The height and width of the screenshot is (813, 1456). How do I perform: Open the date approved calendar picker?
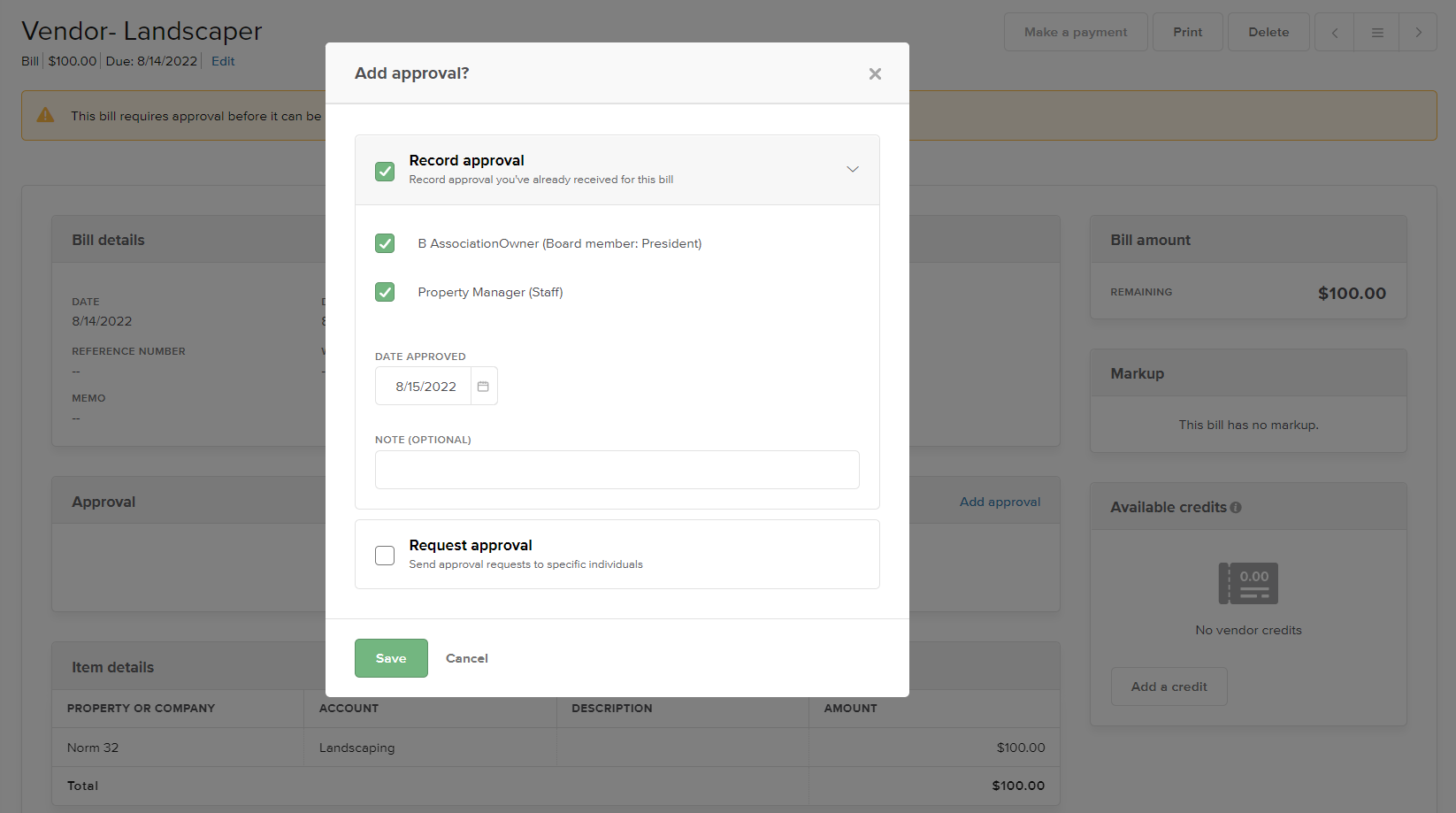(483, 387)
